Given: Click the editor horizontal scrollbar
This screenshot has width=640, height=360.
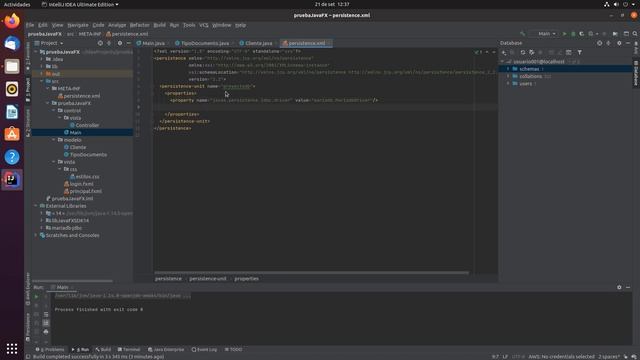Looking at the screenshot, I should (x=311, y=273).
